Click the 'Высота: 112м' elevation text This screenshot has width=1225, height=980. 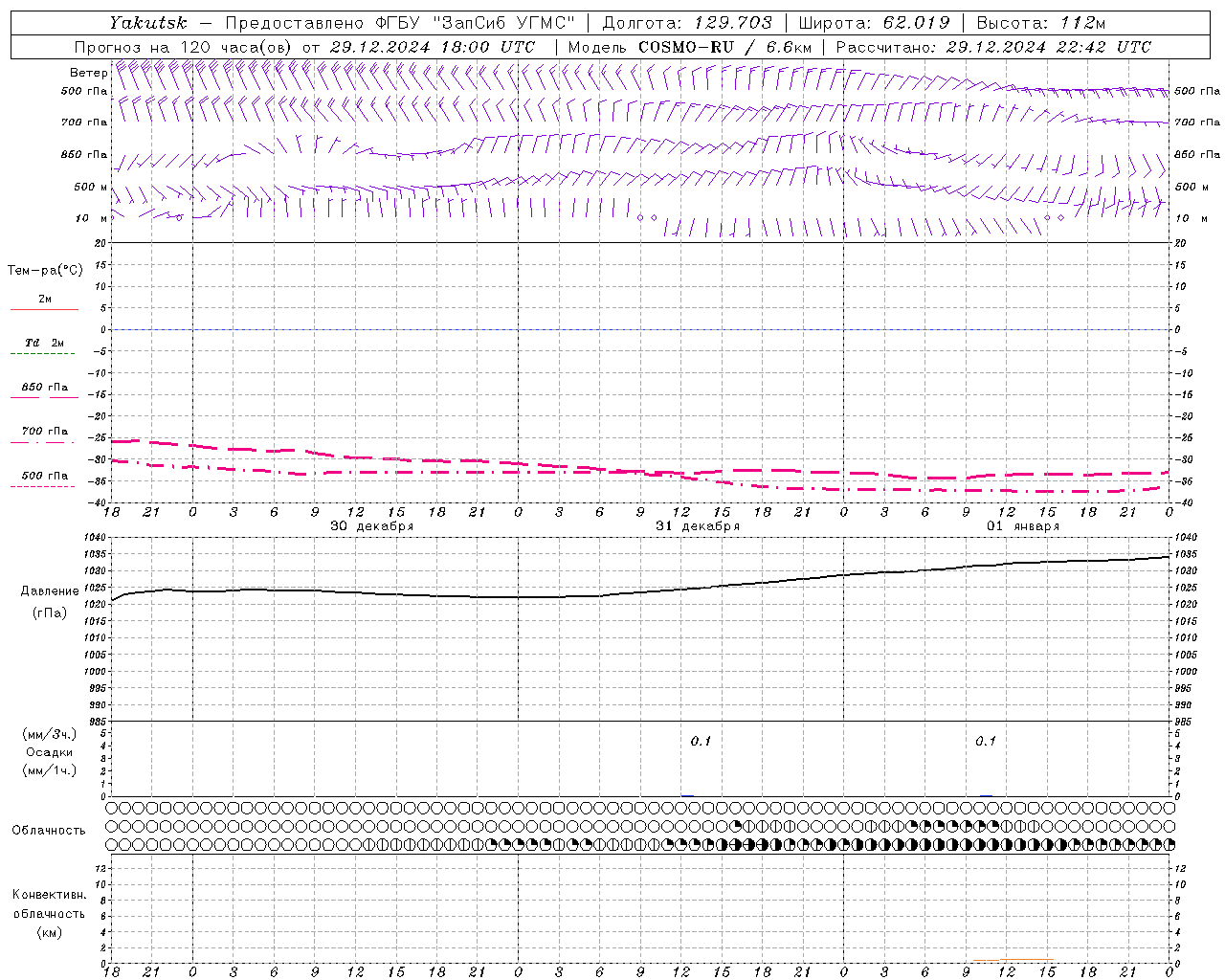[x=1039, y=23]
